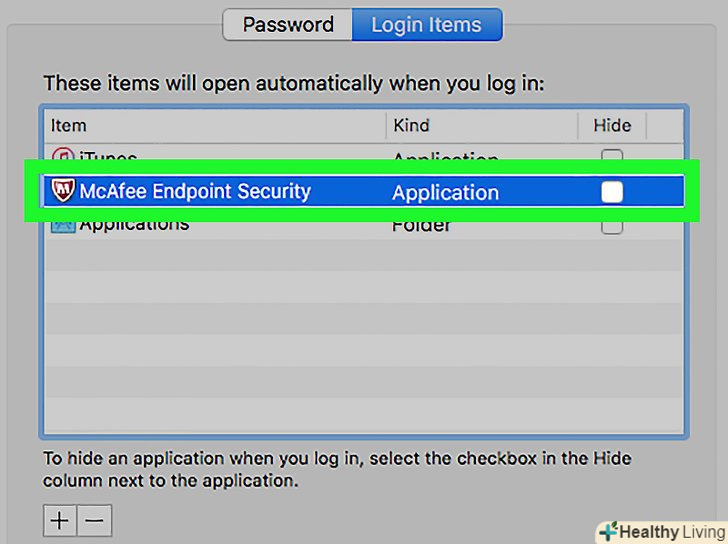The height and width of the screenshot is (544, 728).
Task: Check Hide box for Applications folder
Action: (x=611, y=225)
